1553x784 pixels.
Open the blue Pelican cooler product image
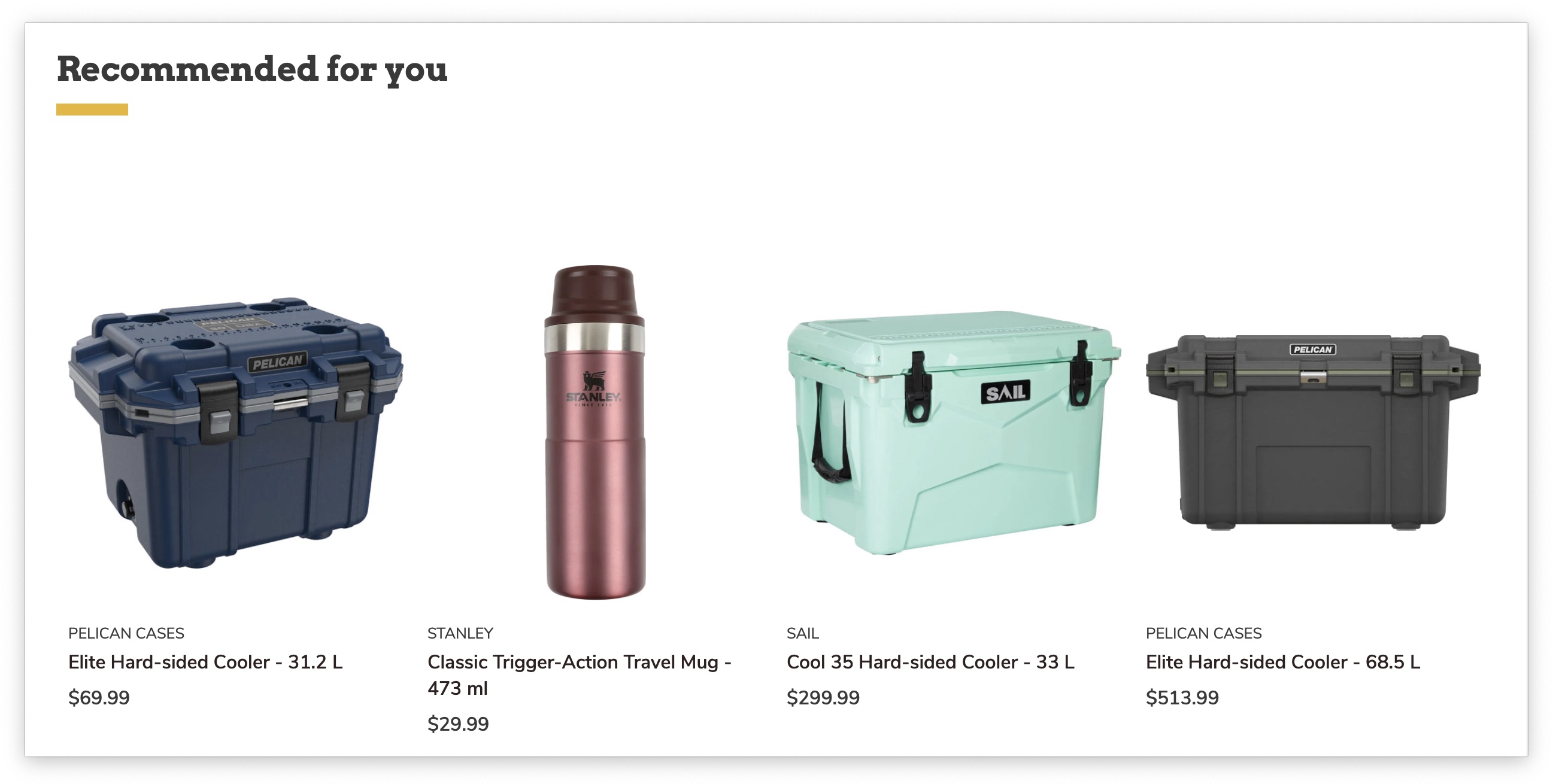(x=235, y=433)
